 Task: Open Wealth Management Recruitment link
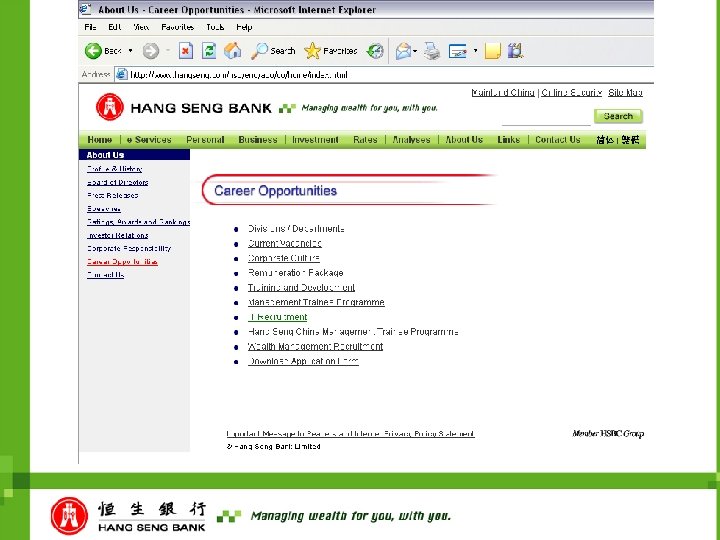(315, 346)
